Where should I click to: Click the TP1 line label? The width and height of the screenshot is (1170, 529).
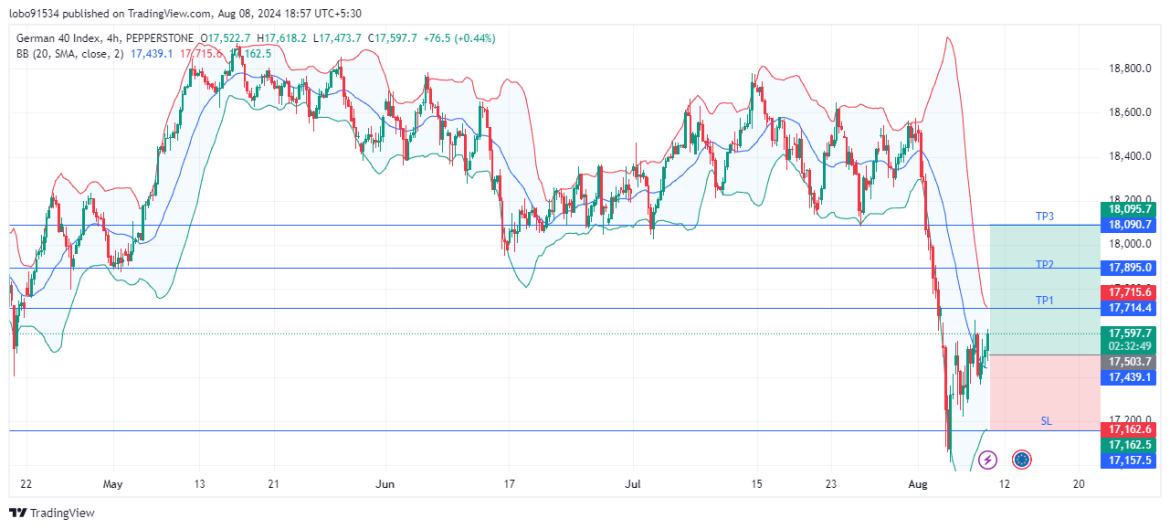(x=1044, y=300)
